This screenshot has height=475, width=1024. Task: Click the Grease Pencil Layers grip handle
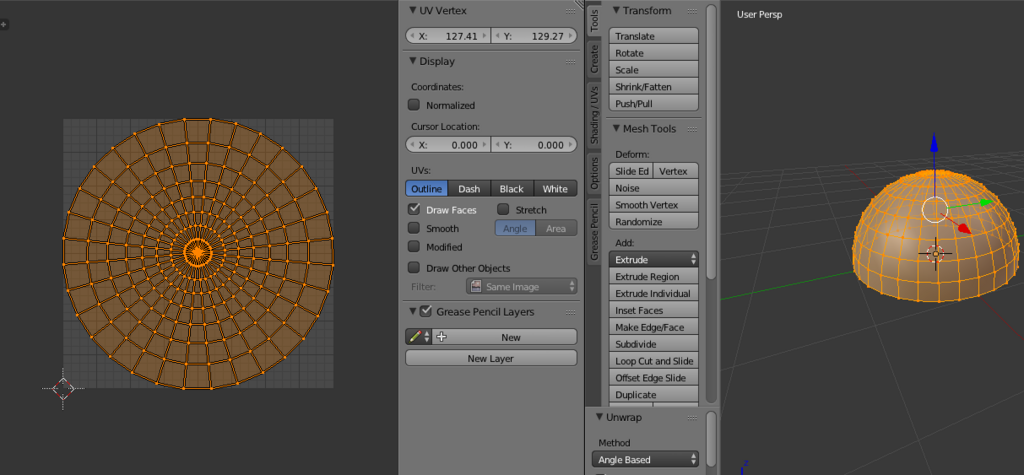pos(571,312)
